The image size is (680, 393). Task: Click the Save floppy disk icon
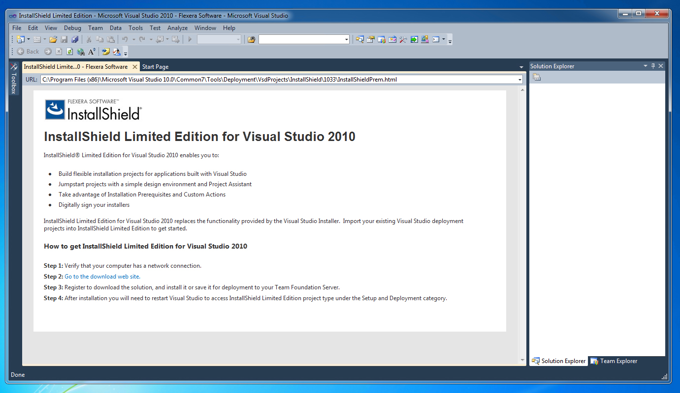(x=64, y=39)
